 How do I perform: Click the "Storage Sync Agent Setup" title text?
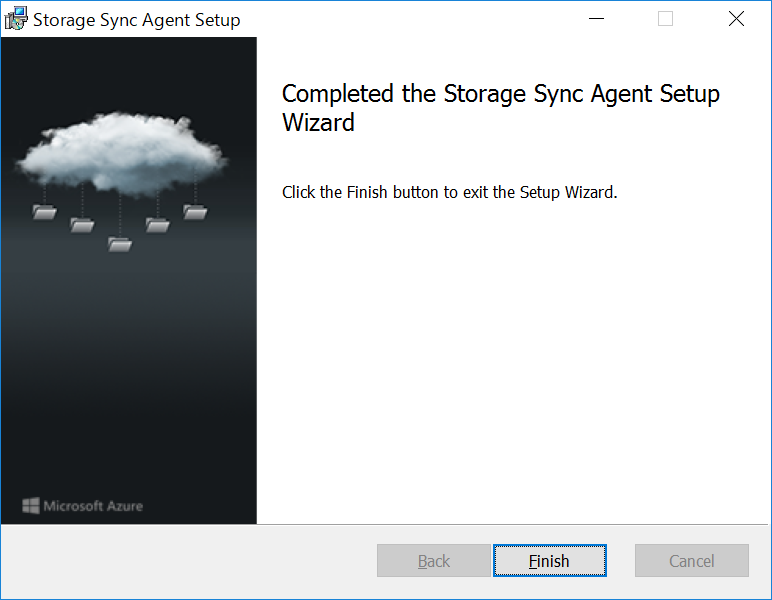(x=137, y=19)
